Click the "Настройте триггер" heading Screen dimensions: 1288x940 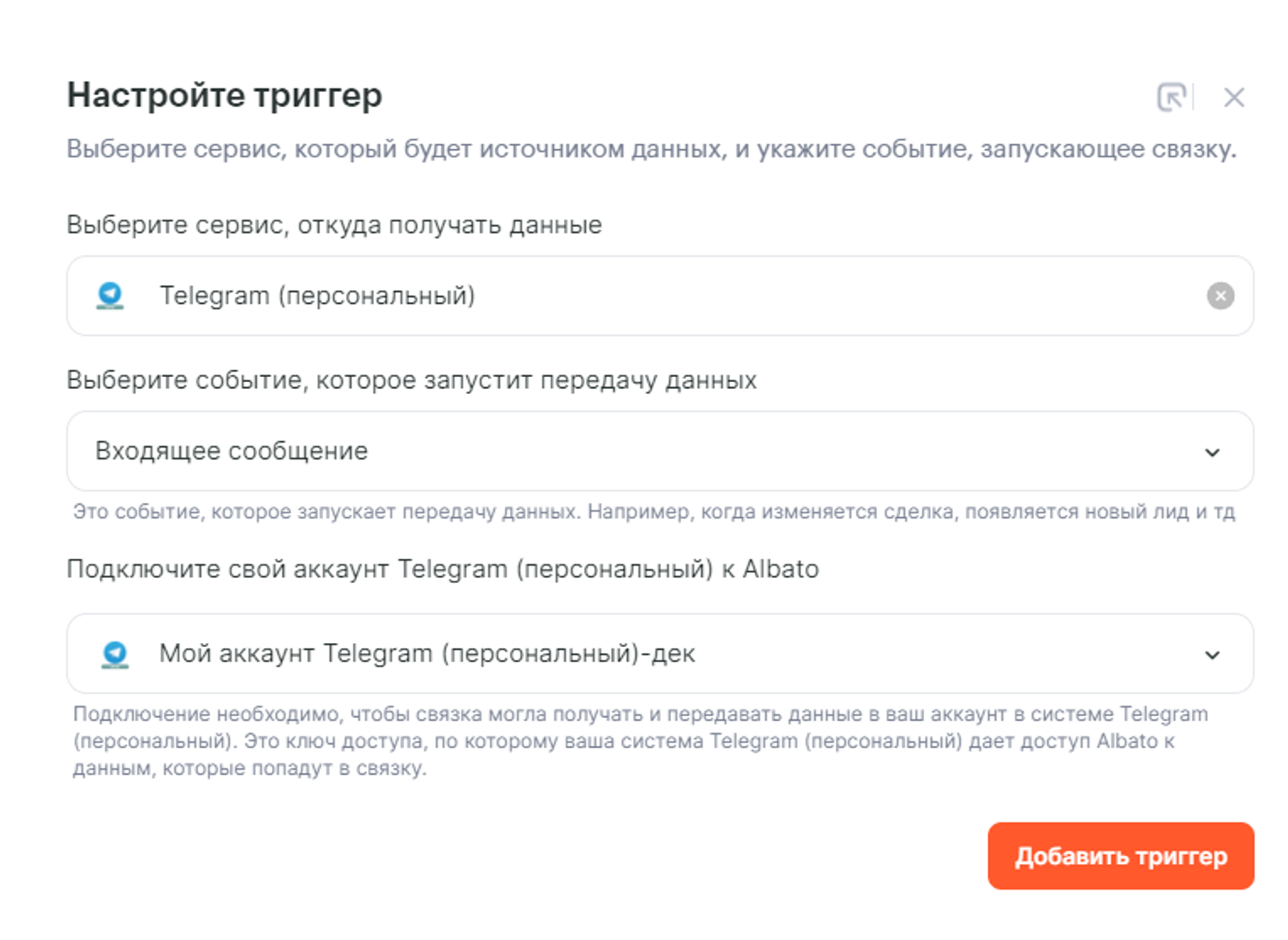(x=225, y=95)
